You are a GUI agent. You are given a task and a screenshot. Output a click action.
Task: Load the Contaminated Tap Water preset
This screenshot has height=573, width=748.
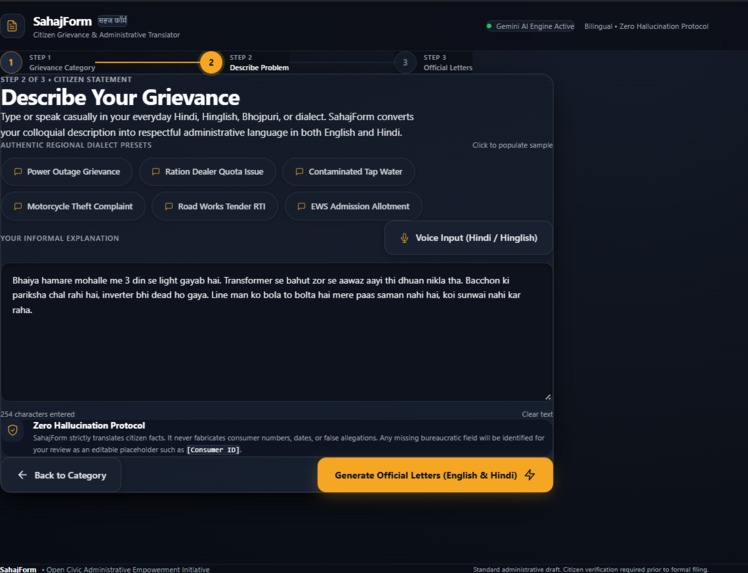(x=349, y=172)
